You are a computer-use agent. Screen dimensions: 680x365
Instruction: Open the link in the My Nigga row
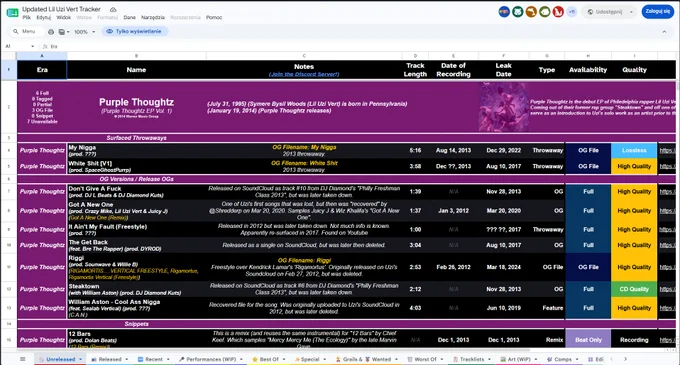tap(667, 150)
